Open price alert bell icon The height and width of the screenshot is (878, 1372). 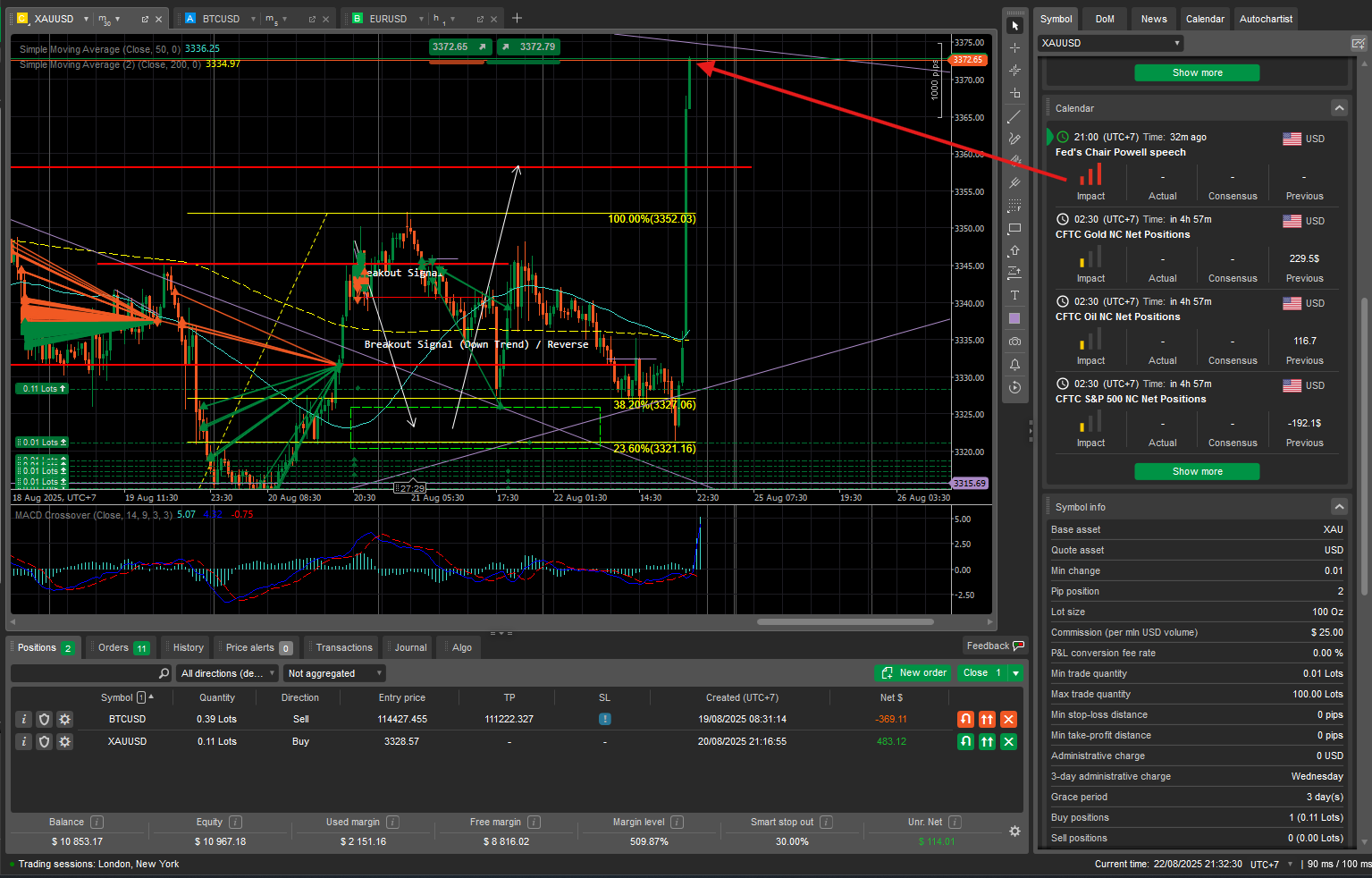pyautogui.click(x=1014, y=364)
